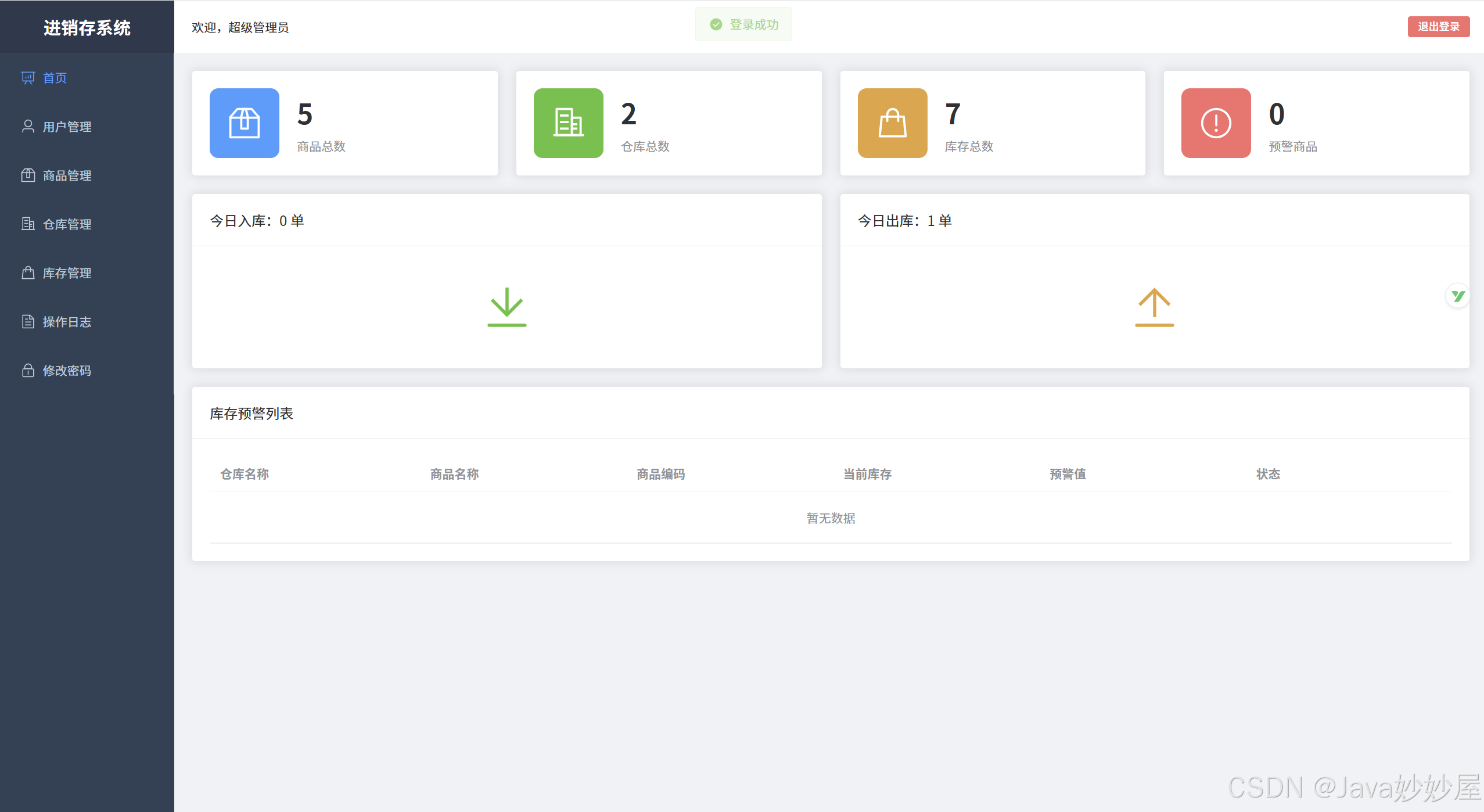Click the 商品管理 box icon in sidebar
Viewport: 1484px width, 812px height.
(x=28, y=175)
